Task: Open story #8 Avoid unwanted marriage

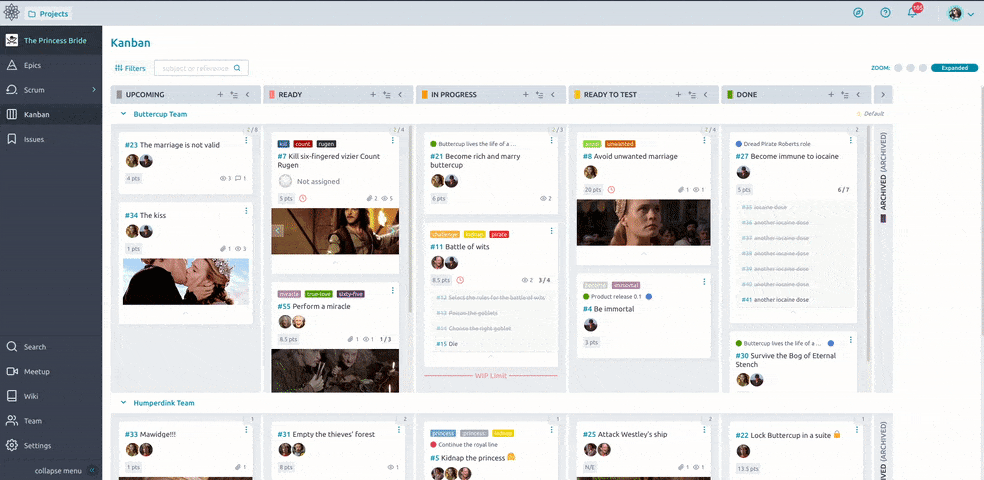Action: pos(630,156)
